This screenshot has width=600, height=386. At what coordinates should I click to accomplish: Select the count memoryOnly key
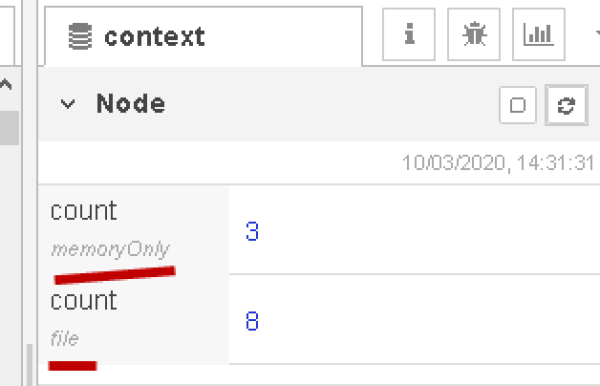point(83,210)
